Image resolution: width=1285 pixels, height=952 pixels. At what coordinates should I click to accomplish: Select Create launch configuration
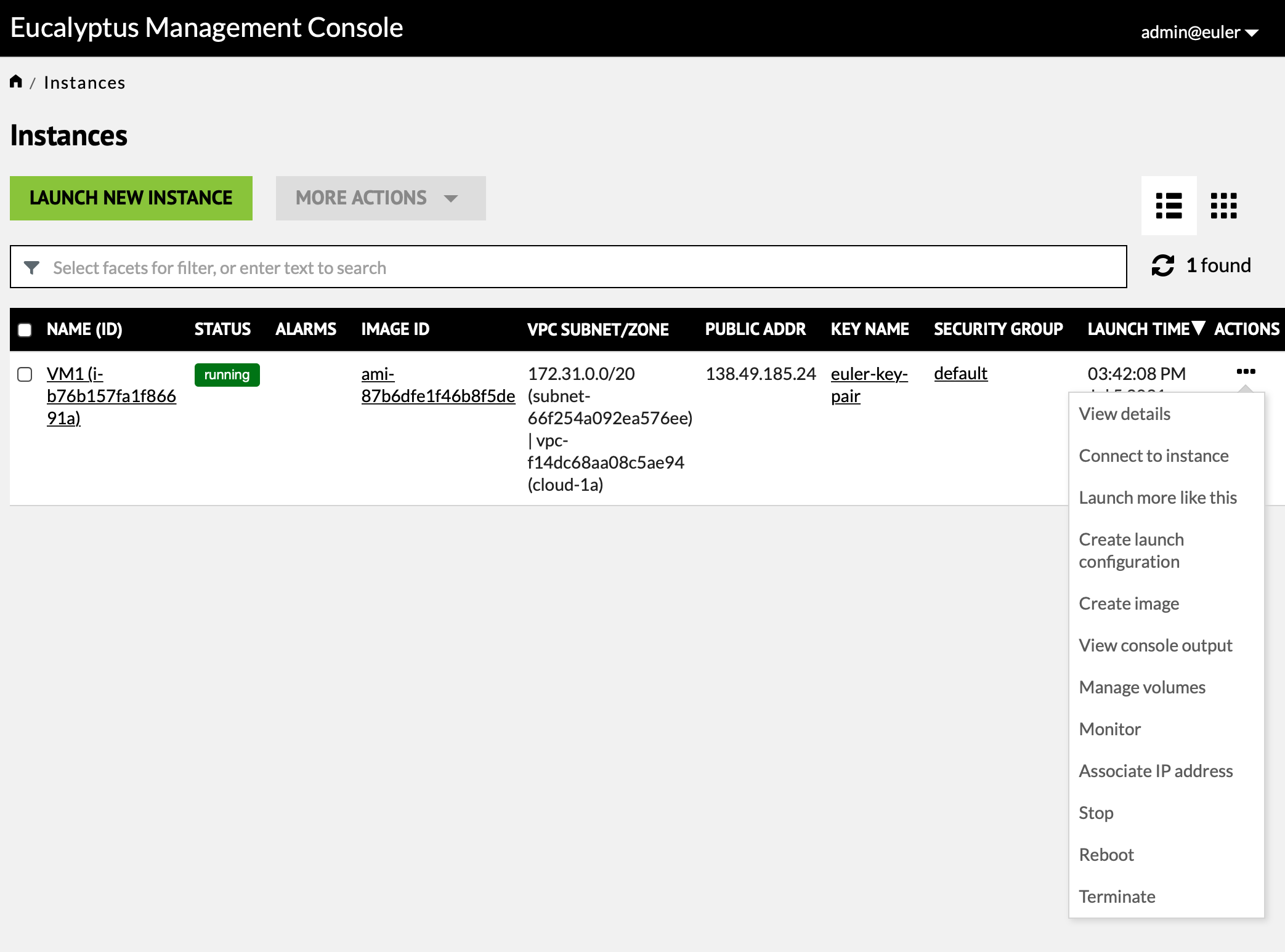[1131, 551]
